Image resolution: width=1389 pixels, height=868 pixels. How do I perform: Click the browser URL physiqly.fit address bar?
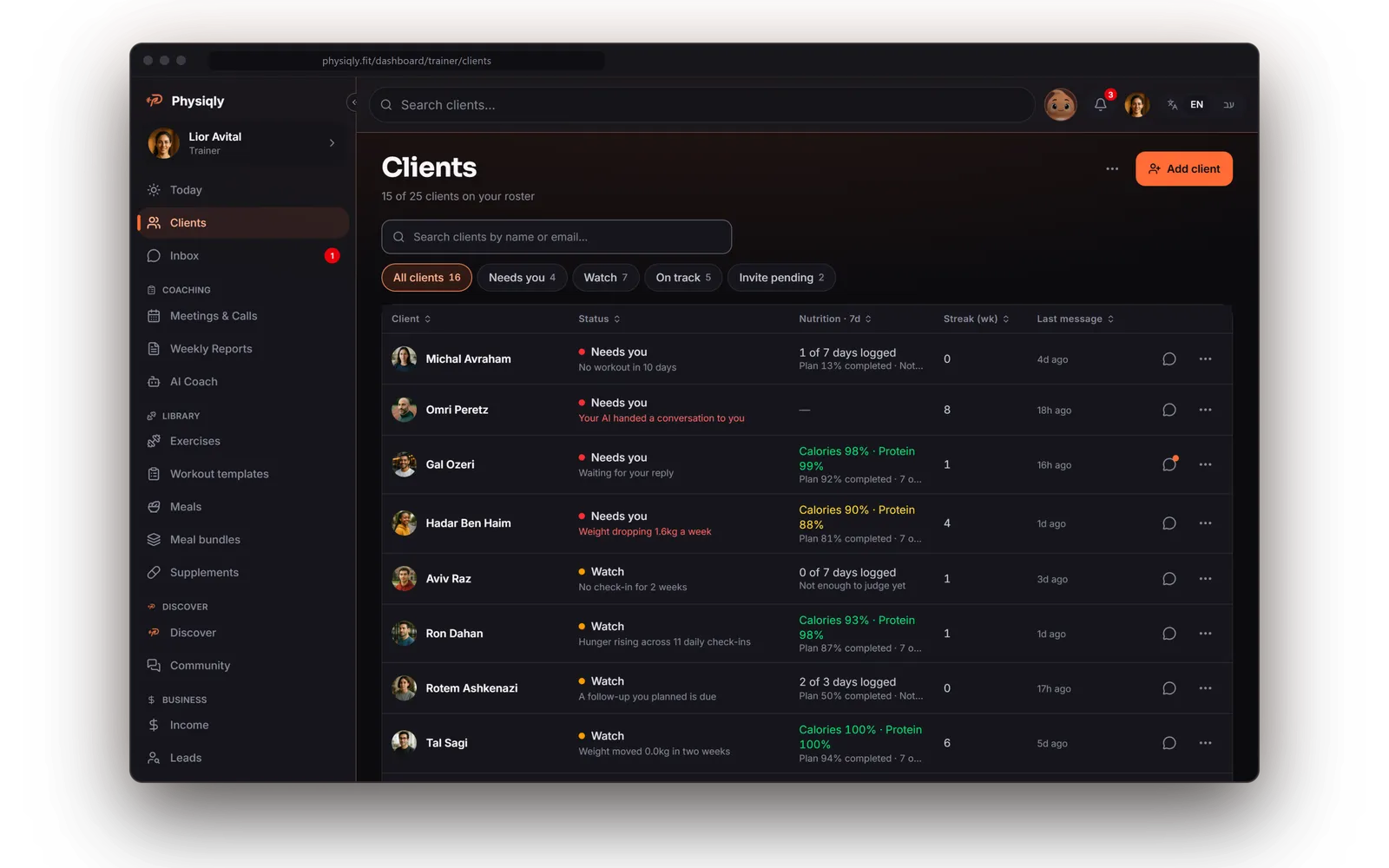[406, 61]
